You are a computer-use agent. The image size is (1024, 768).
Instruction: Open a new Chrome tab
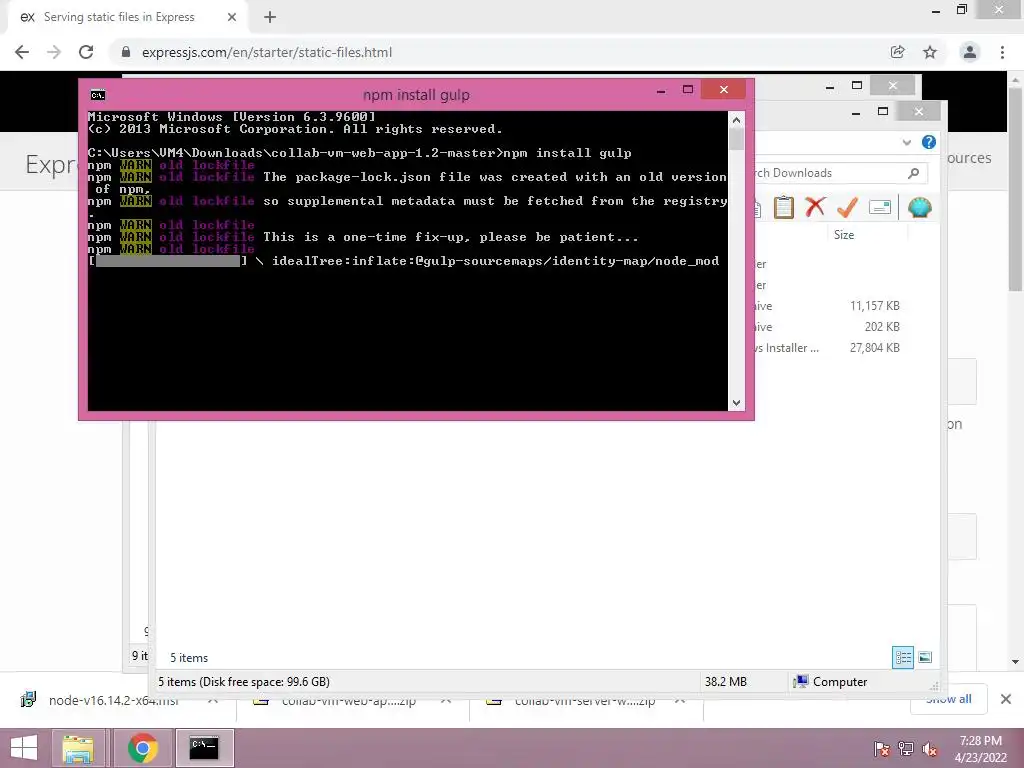coord(270,18)
